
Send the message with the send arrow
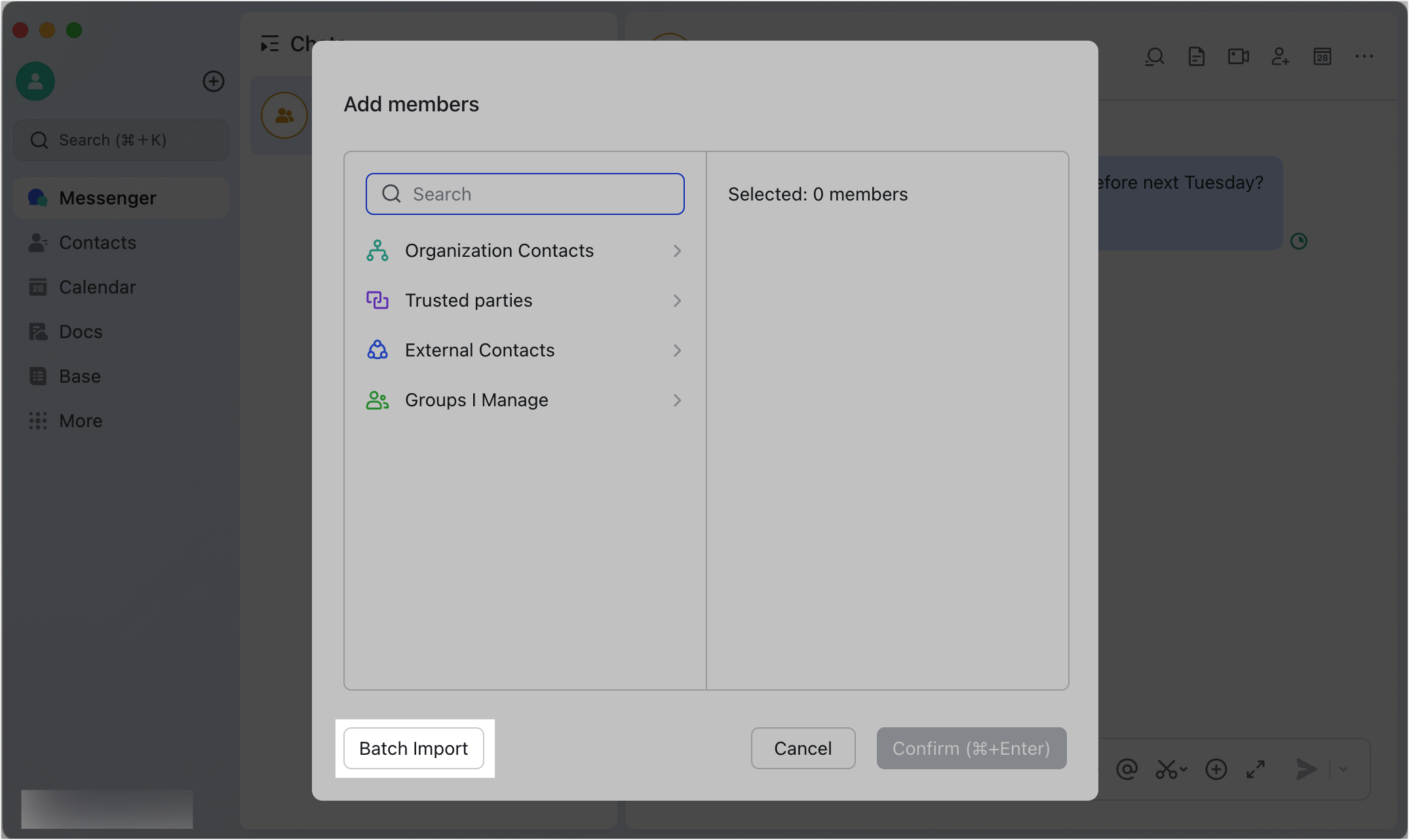pos(1306,769)
